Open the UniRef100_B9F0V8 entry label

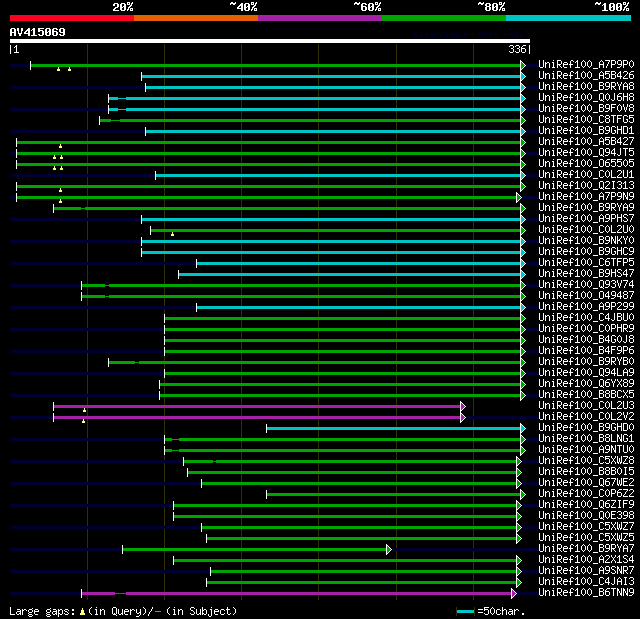[x=586, y=109]
